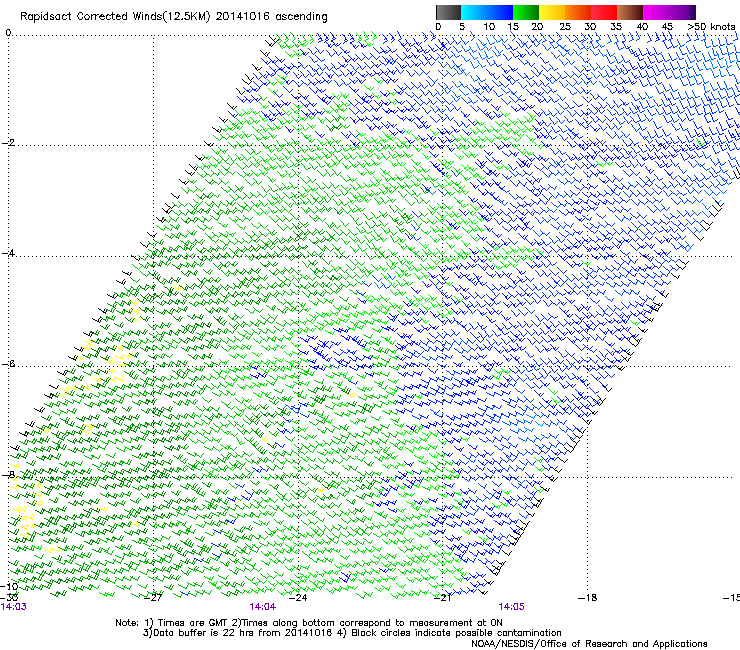740x650 pixels.
Task: Click the latitude label '0' on left axis
Action: [8, 32]
